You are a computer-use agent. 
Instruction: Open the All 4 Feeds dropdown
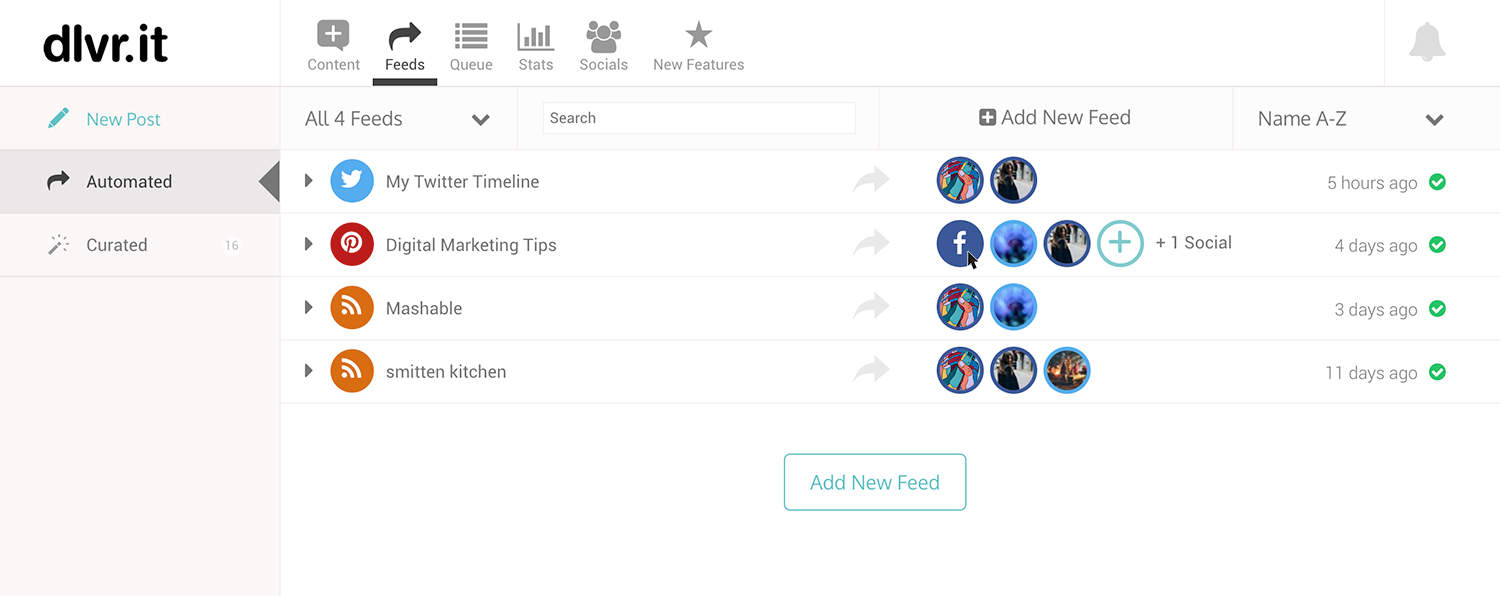pyautogui.click(x=398, y=119)
